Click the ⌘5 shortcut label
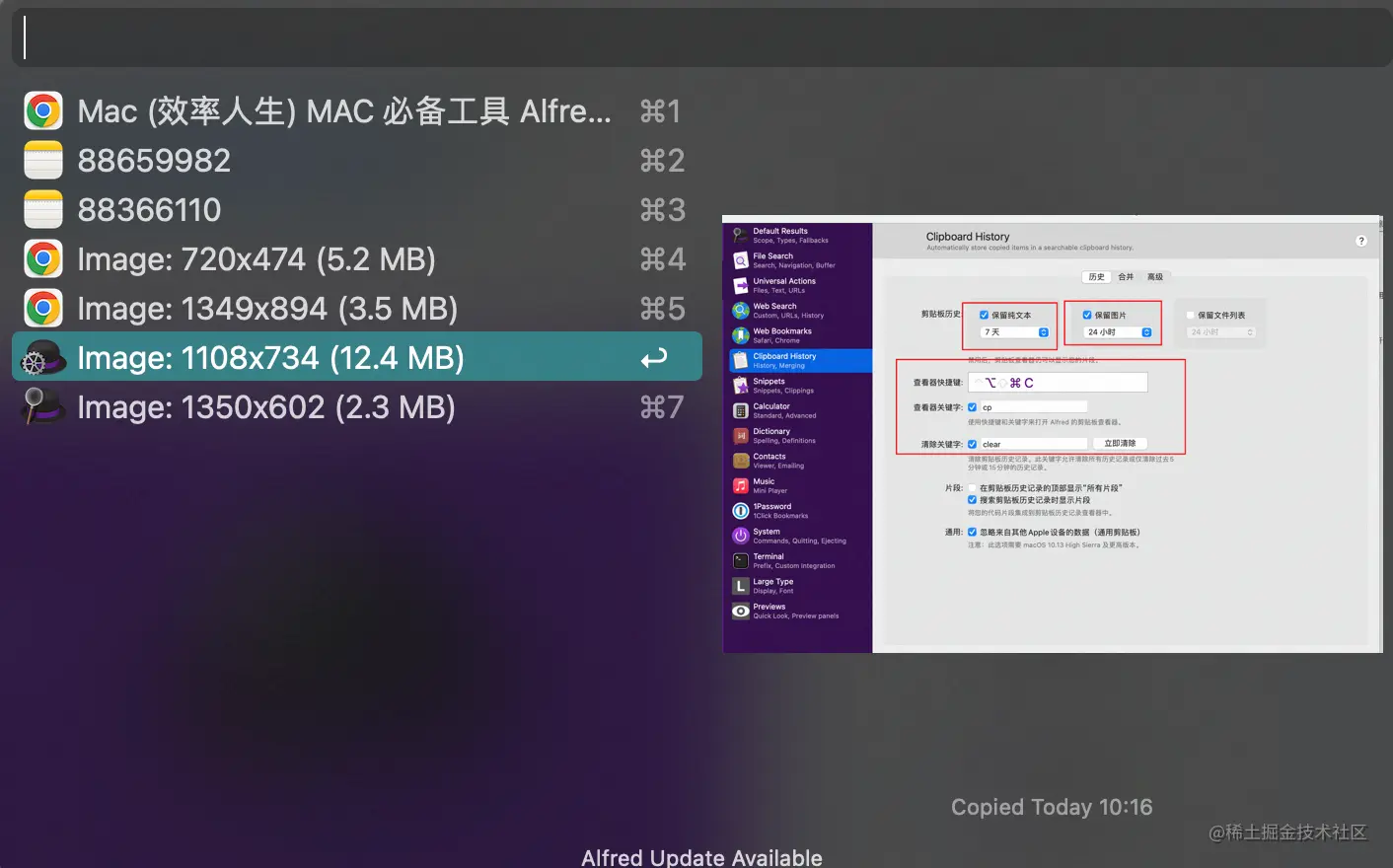Image resolution: width=1393 pixels, height=868 pixels. tap(662, 309)
